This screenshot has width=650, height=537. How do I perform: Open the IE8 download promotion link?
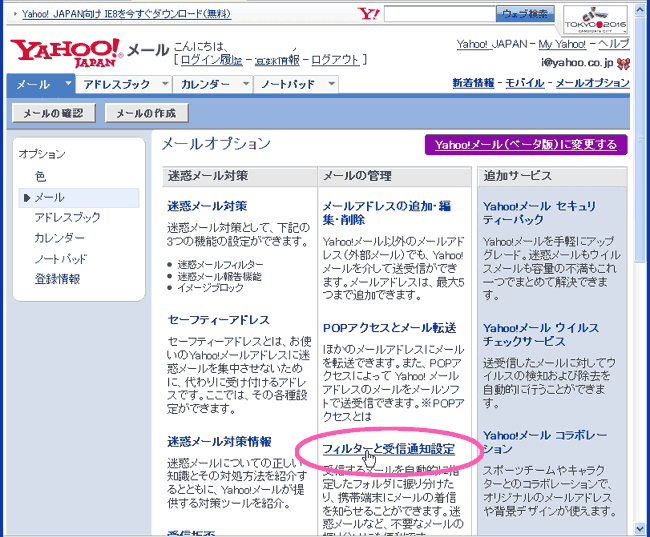point(126,14)
